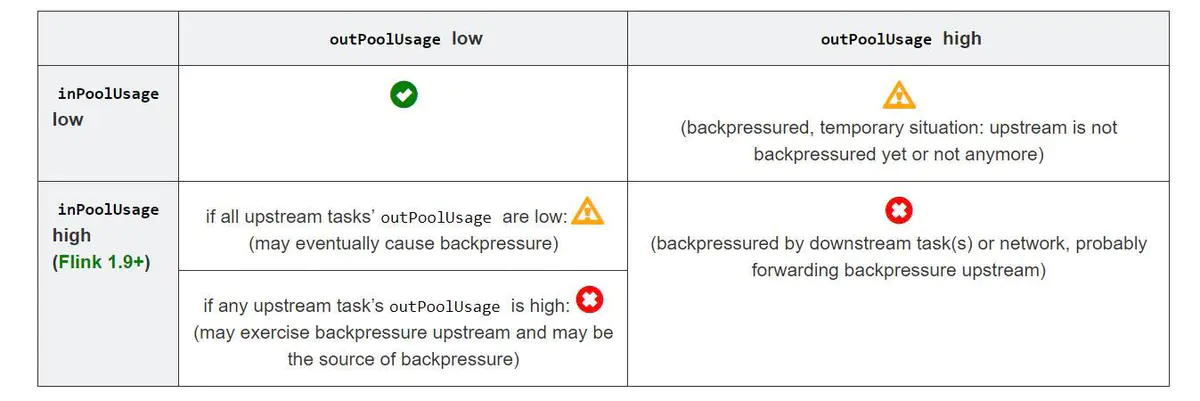1200x401 pixels.
Task: Select the 'outPoolUsage high' column header
Action: tap(900, 39)
